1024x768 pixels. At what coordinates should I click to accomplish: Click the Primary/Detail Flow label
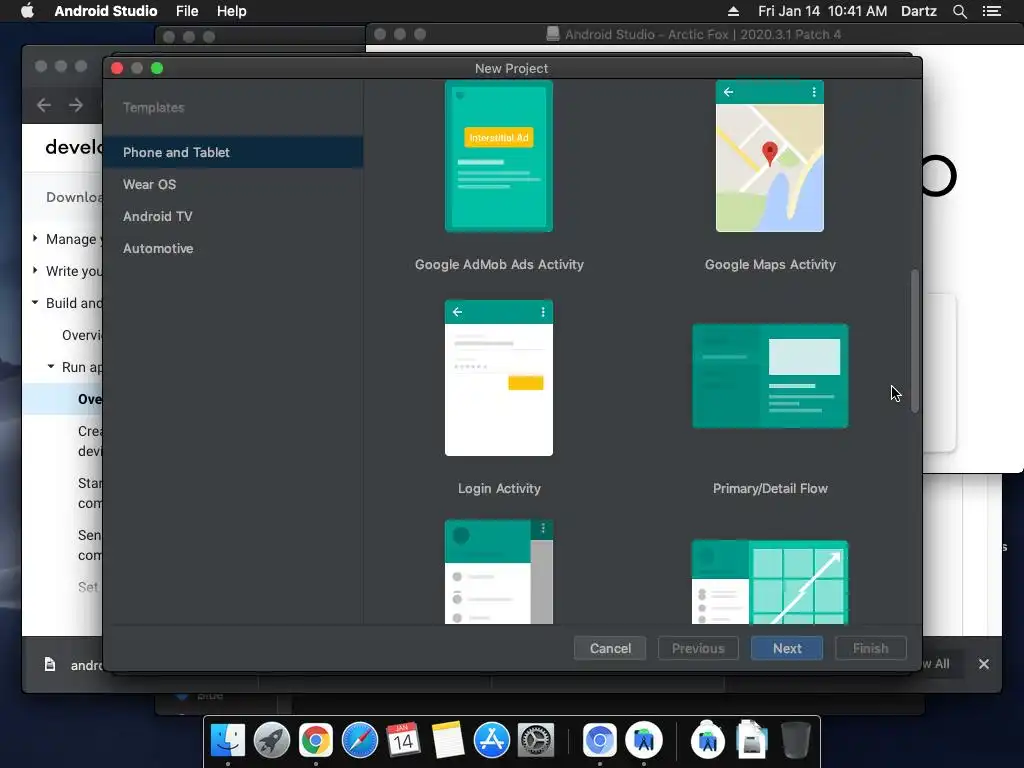(770, 488)
